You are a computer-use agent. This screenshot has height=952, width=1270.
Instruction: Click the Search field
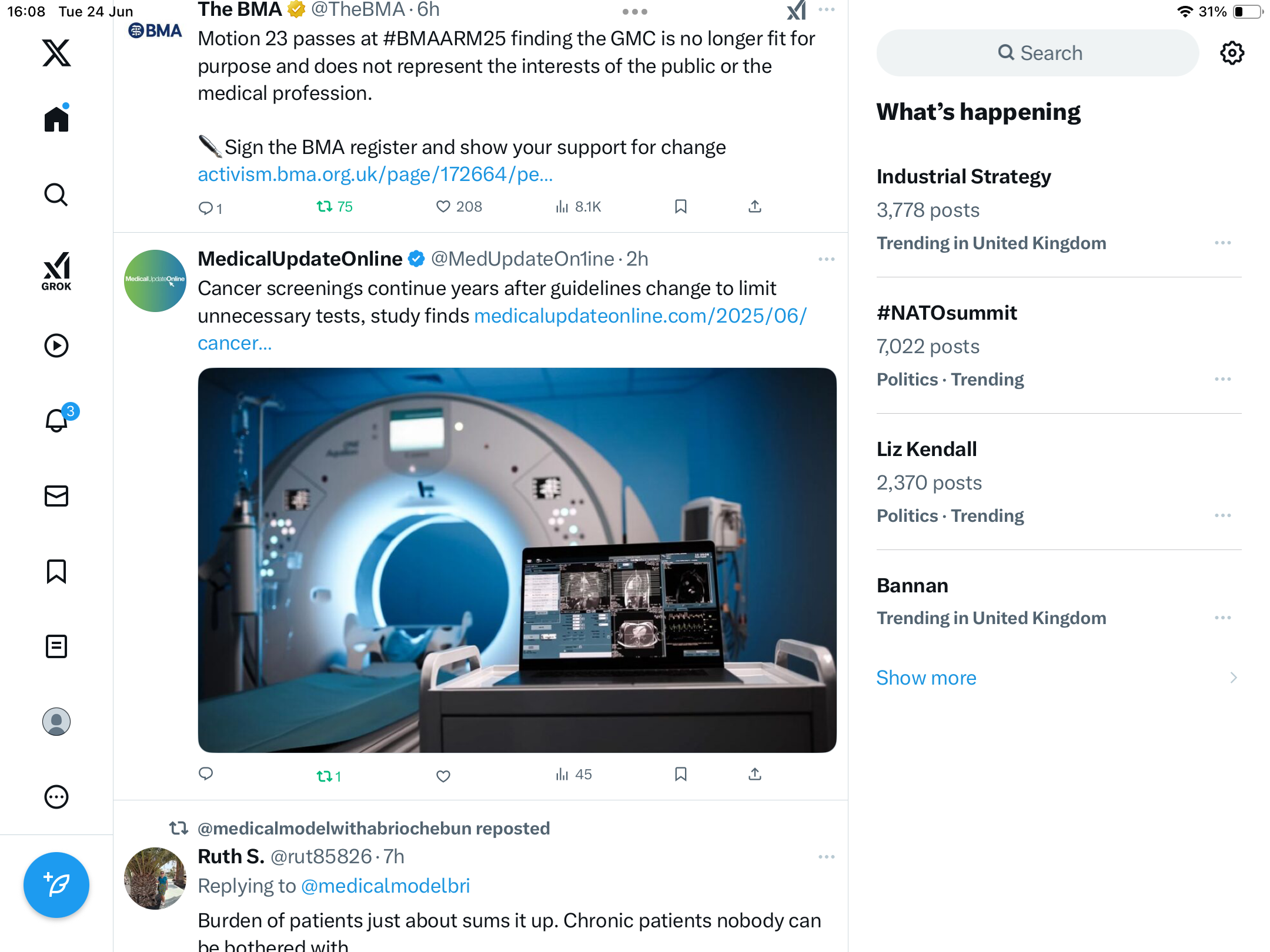point(1038,53)
